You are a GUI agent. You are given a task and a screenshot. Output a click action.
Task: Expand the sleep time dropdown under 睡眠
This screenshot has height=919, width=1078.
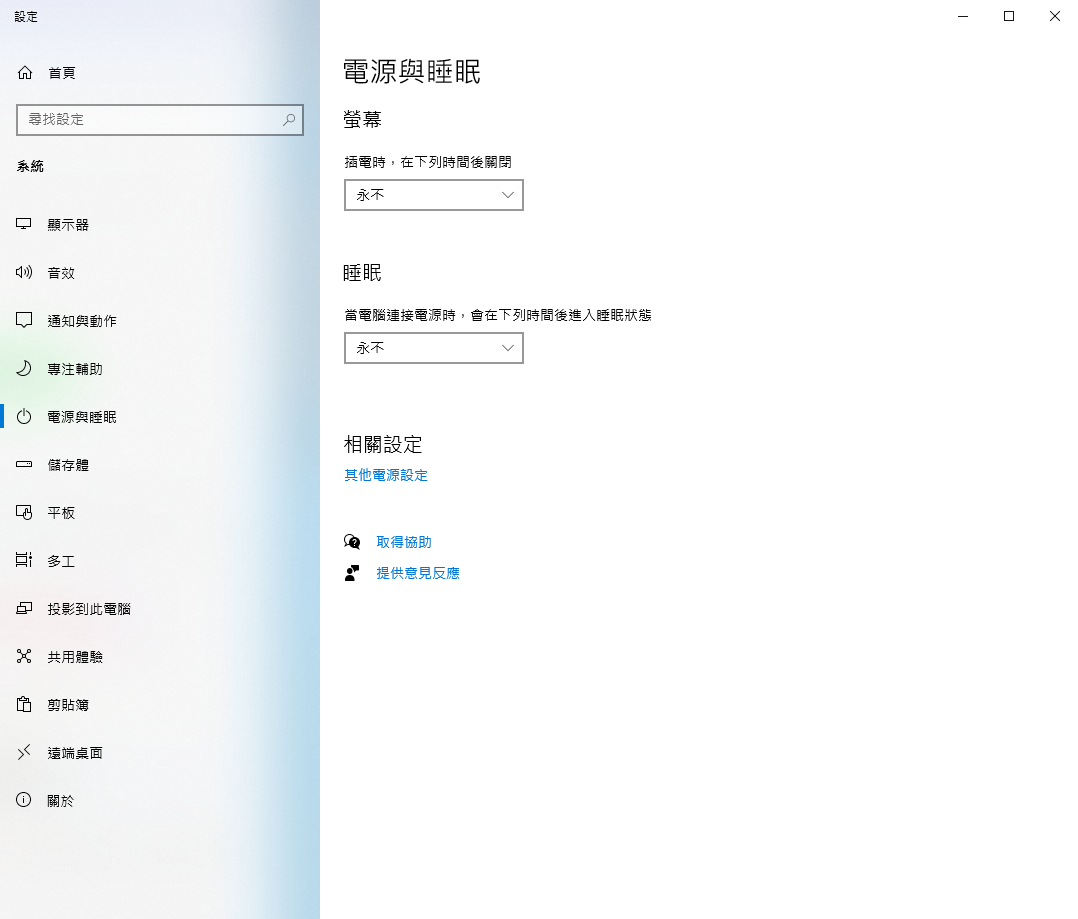tap(433, 348)
